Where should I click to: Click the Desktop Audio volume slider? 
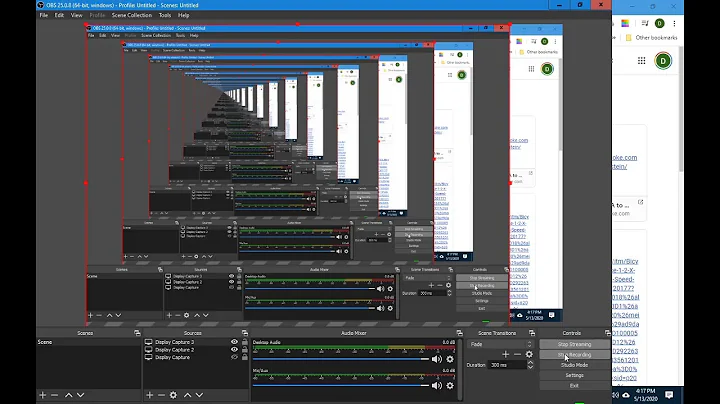pos(341,359)
